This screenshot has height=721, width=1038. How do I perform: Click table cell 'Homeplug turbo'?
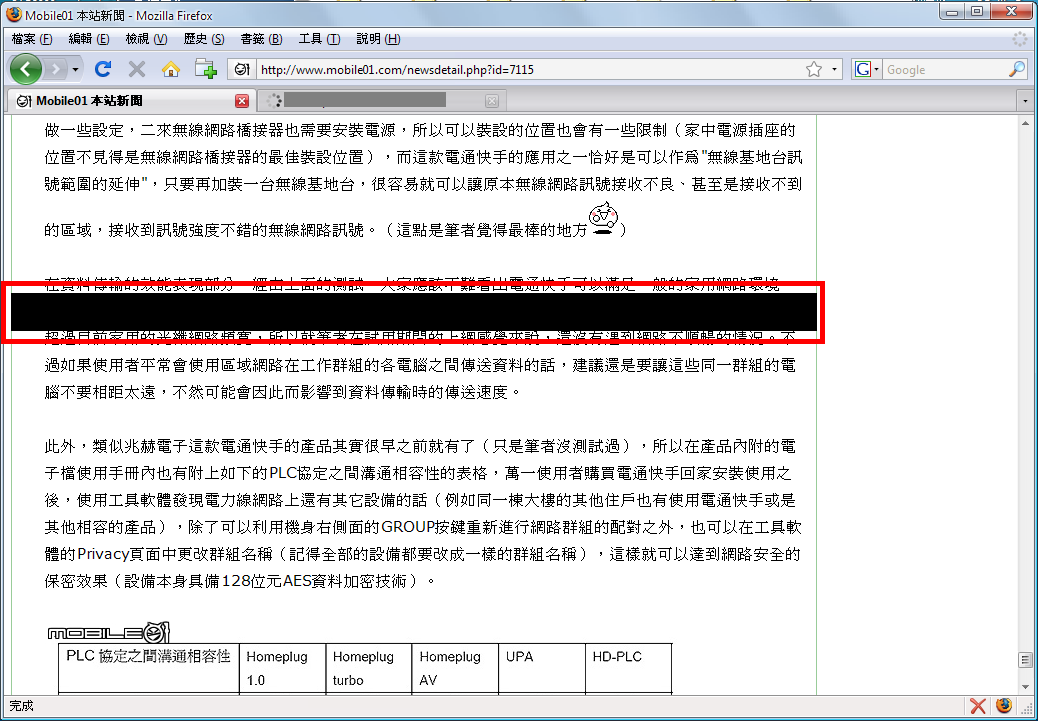tap(369, 668)
